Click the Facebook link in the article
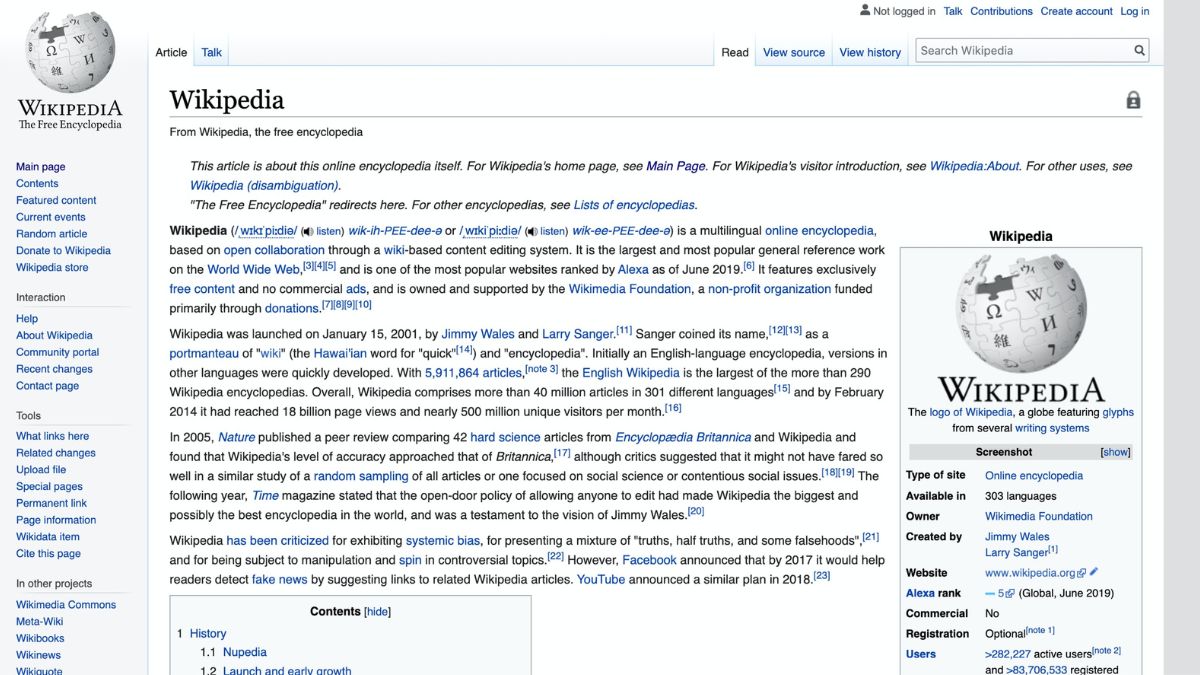 coord(650,560)
